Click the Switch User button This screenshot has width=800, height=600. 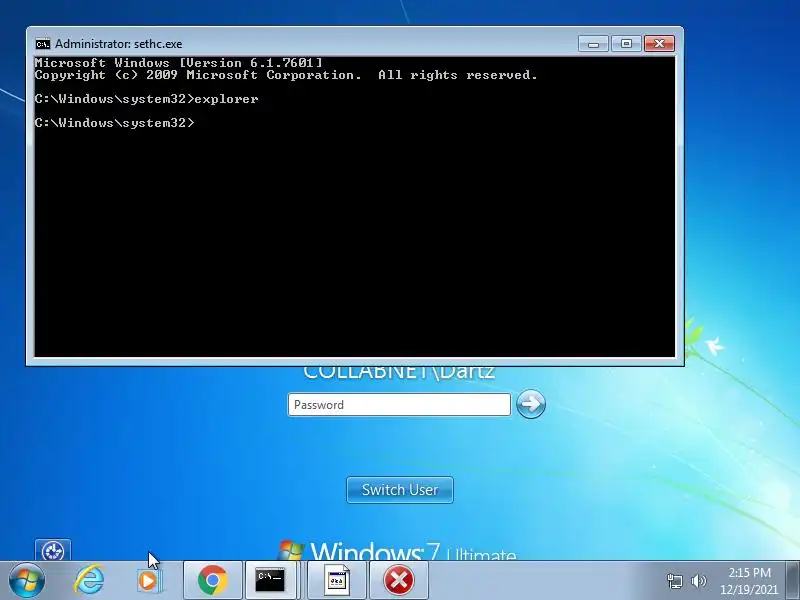click(x=399, y=490)
